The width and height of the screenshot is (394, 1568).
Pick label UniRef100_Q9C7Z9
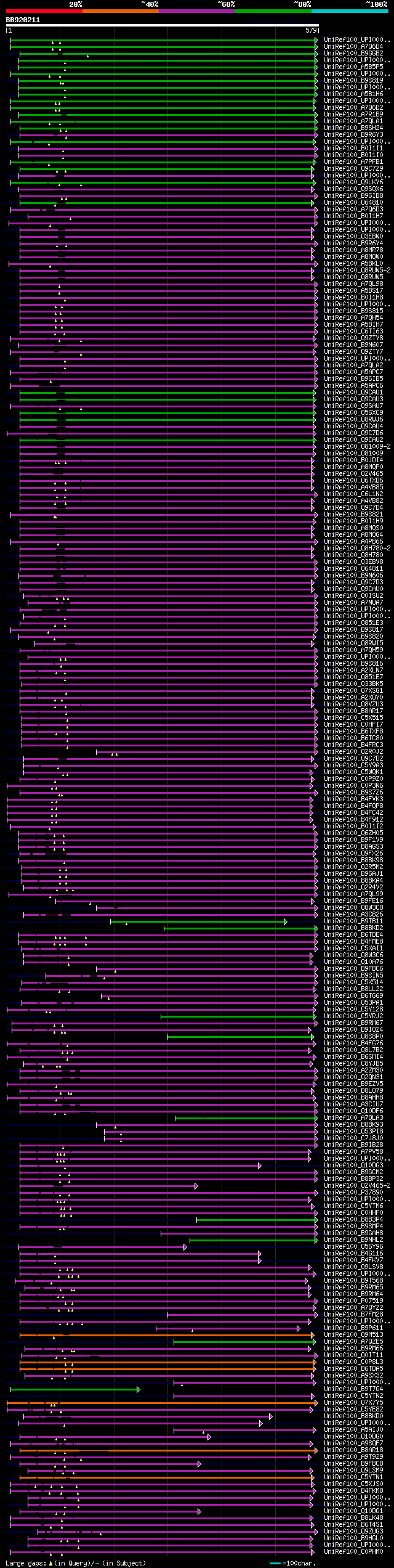[x=353, y=168]
